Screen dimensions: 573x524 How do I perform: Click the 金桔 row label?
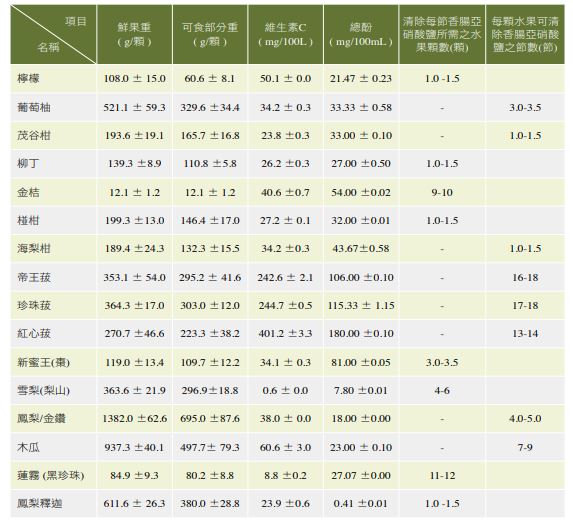28,192
